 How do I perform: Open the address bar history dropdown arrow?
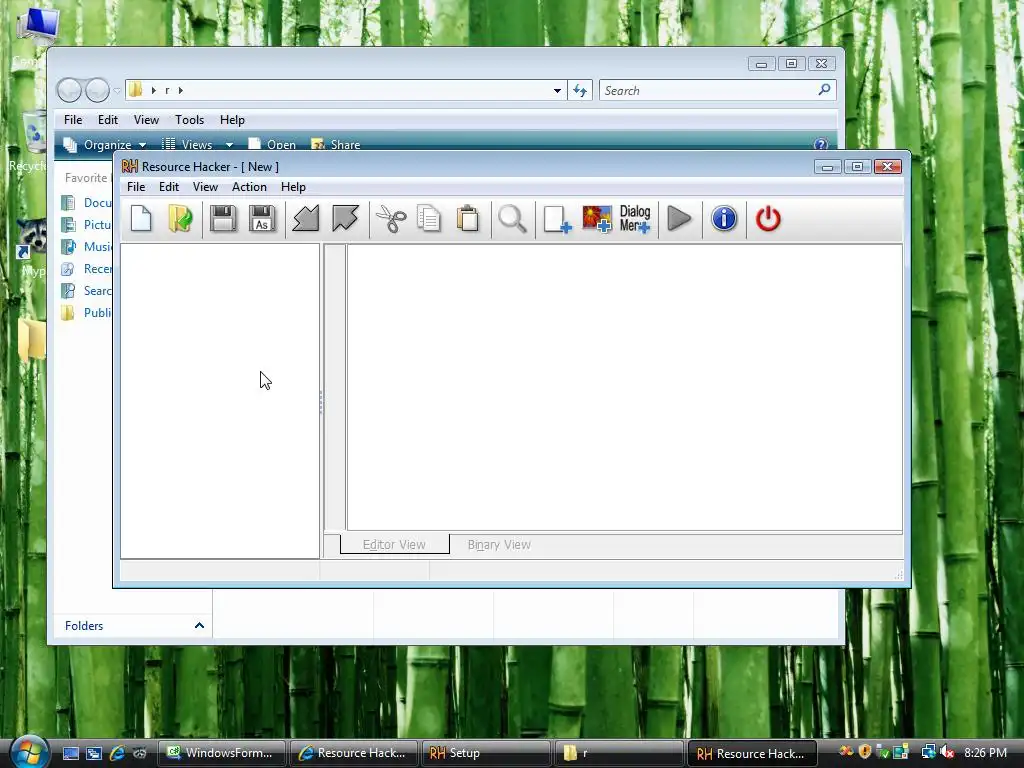(557, 90)
